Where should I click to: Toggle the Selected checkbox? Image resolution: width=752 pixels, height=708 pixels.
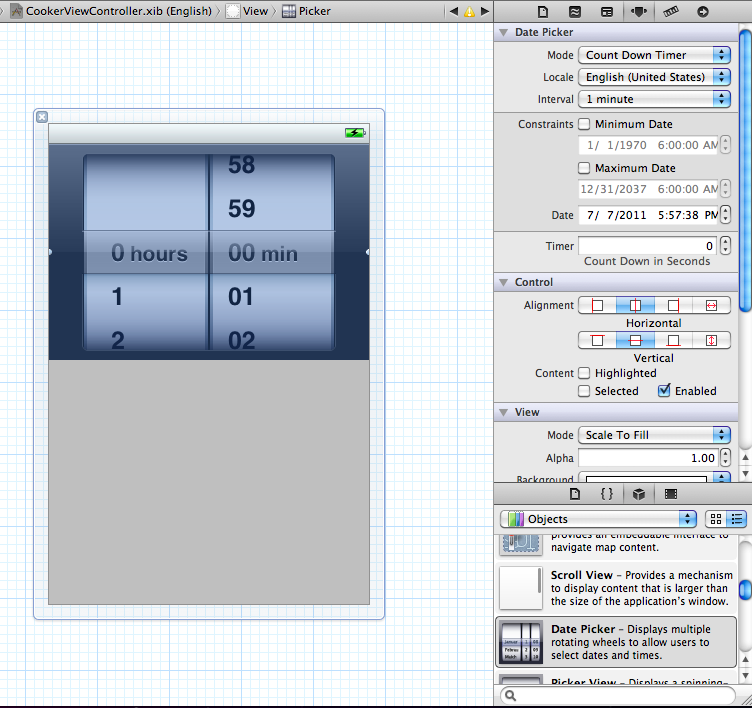[584, 391]
